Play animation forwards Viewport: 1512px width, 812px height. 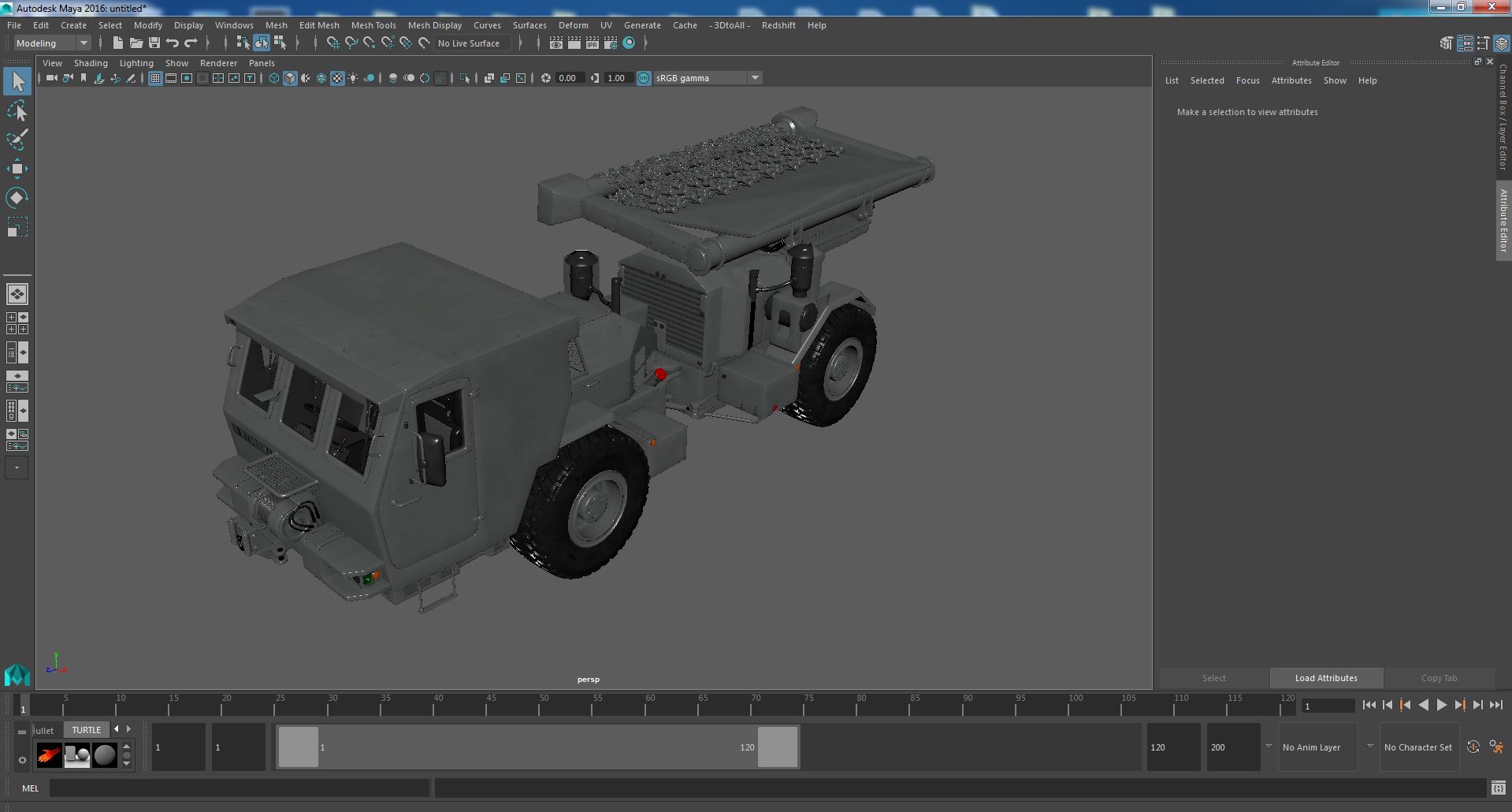[x=1441, y=706]
